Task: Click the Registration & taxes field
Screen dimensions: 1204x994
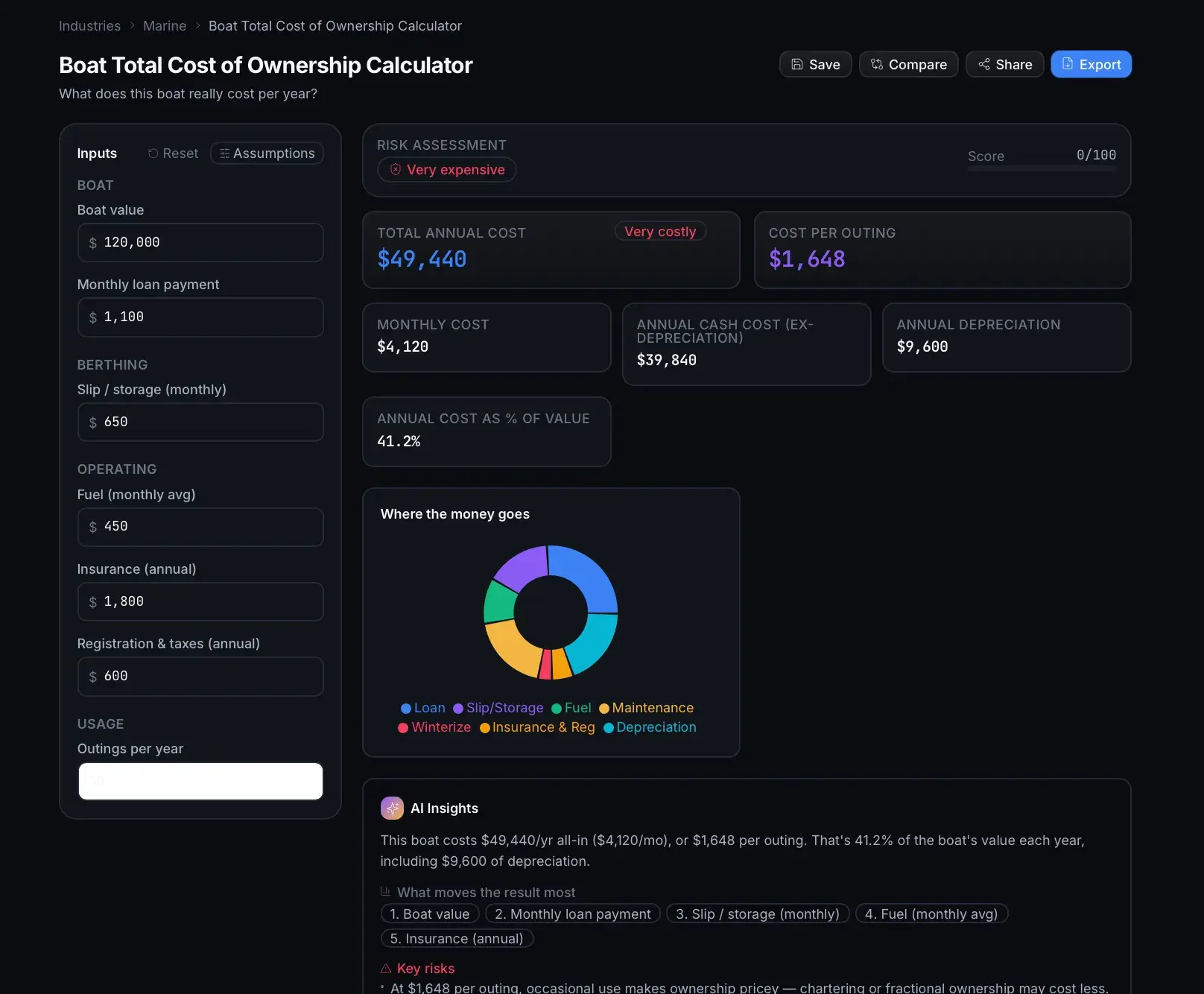Action: tap(200, 676)
